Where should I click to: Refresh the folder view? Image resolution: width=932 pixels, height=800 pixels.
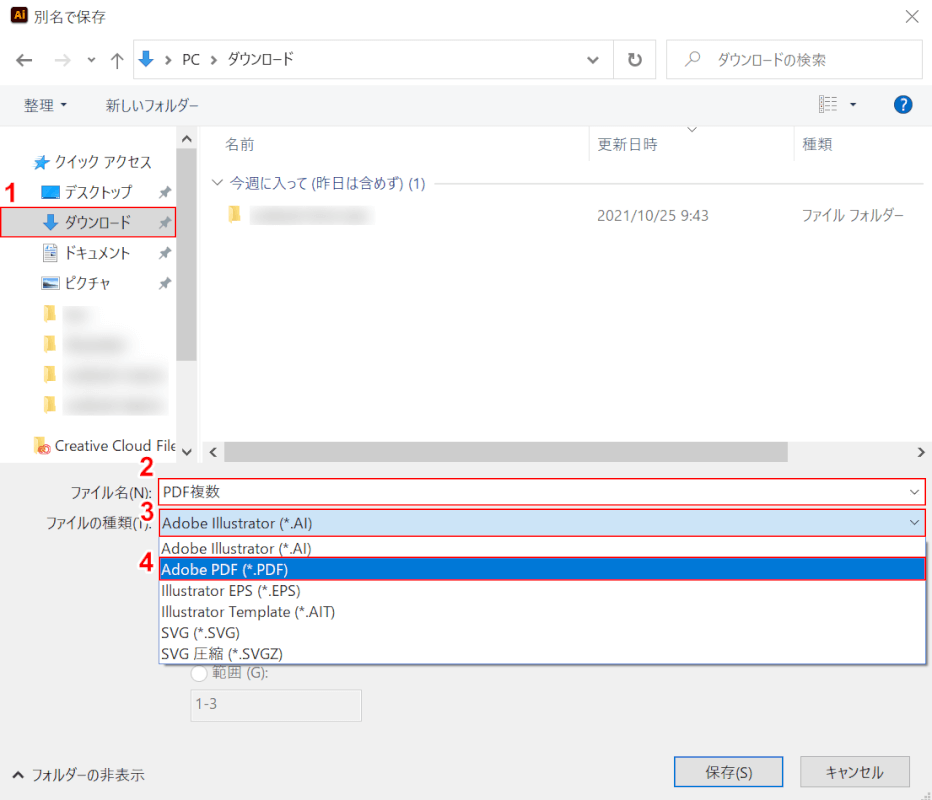click(x=635, y=60)
